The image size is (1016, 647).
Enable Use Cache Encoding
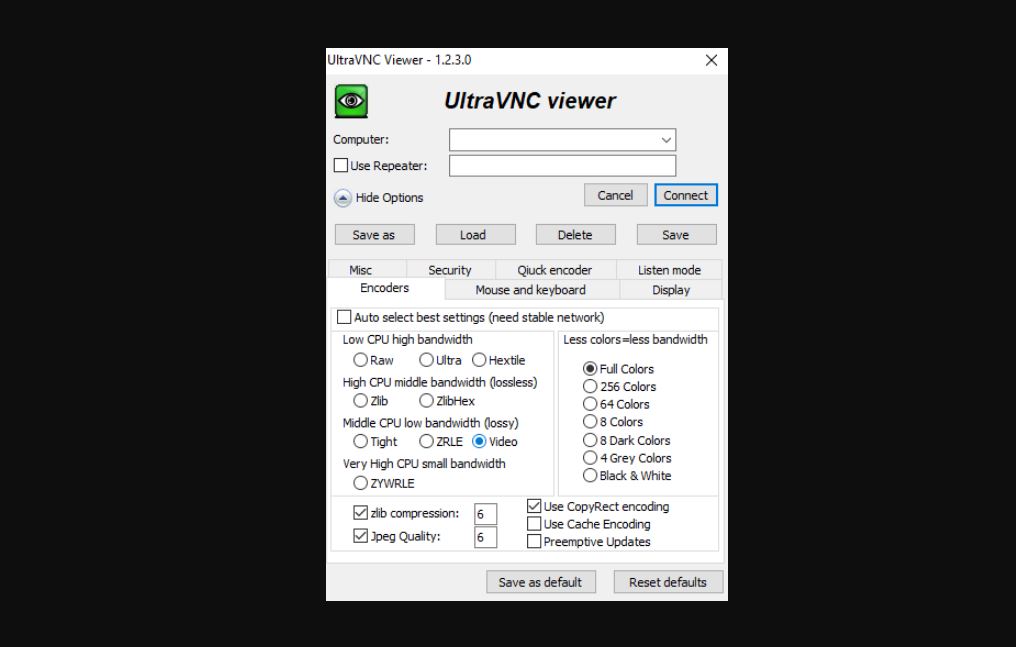click(532, 523)
